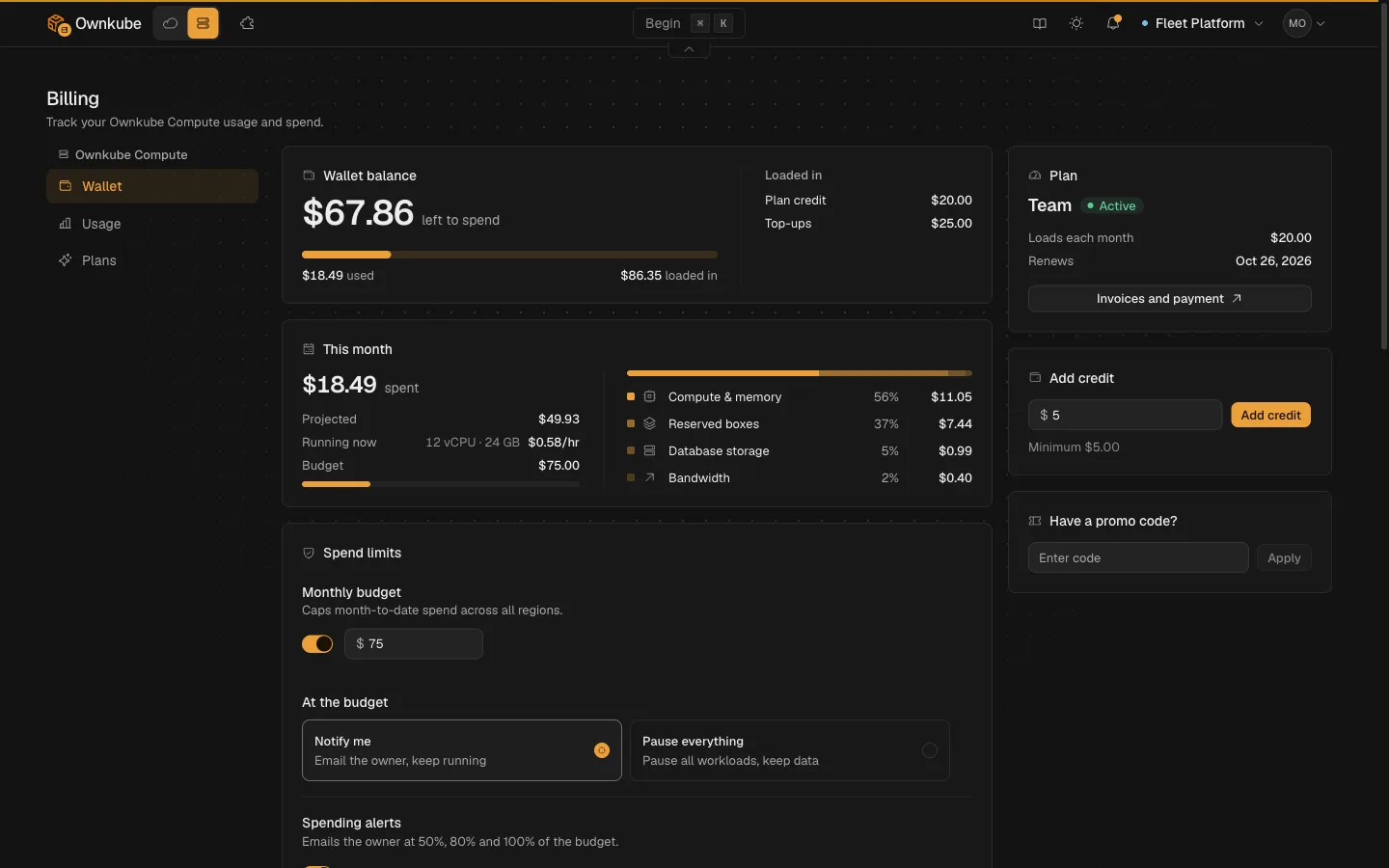Open Invoices and payment
The width and height of the screenshot is (1389, 868).
click(1170, 299)
